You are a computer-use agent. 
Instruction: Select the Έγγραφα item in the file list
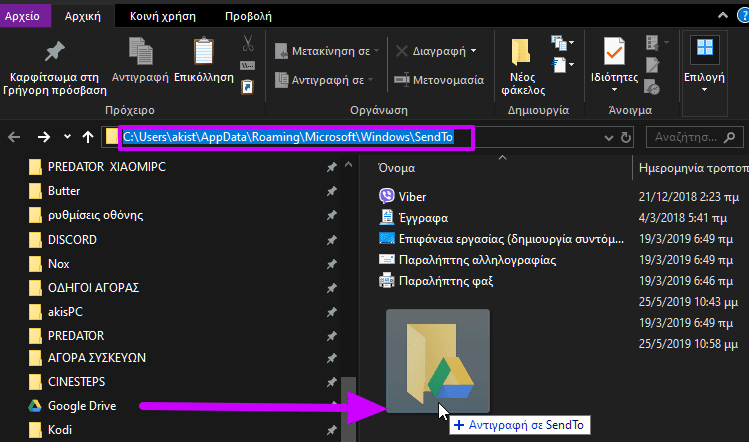(x=414, y=218)
